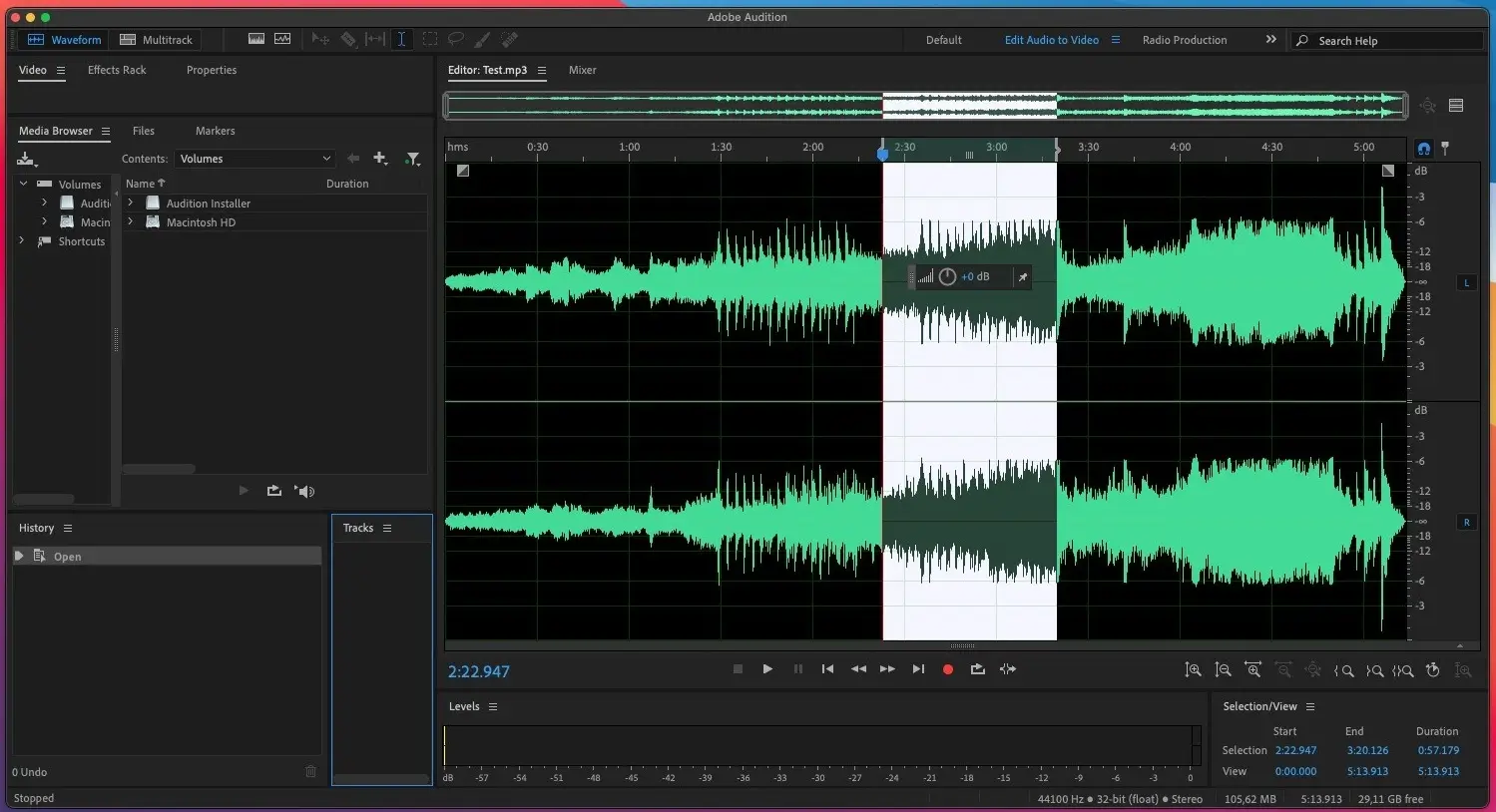
Task: Click the fade-out handle at waveform end
Action: pos(1388,171)
